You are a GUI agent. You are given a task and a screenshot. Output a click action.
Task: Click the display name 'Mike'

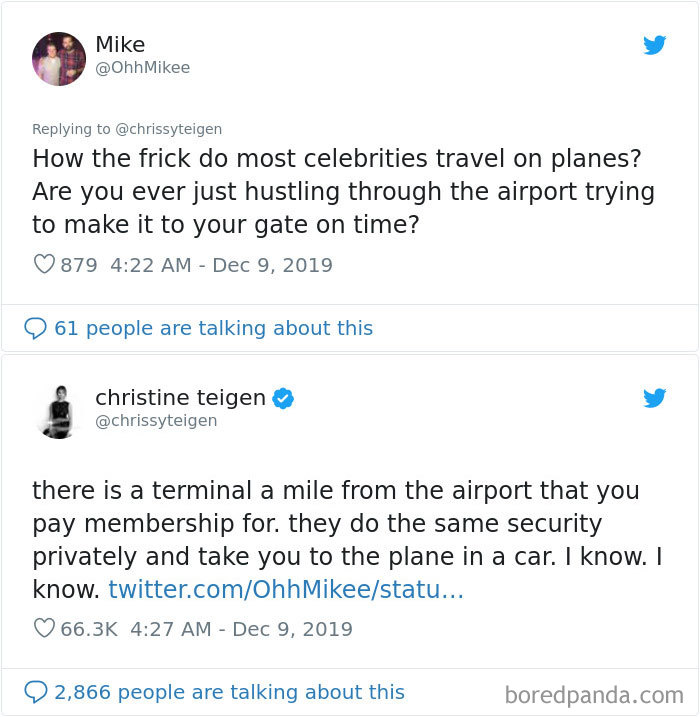point(120,45)
